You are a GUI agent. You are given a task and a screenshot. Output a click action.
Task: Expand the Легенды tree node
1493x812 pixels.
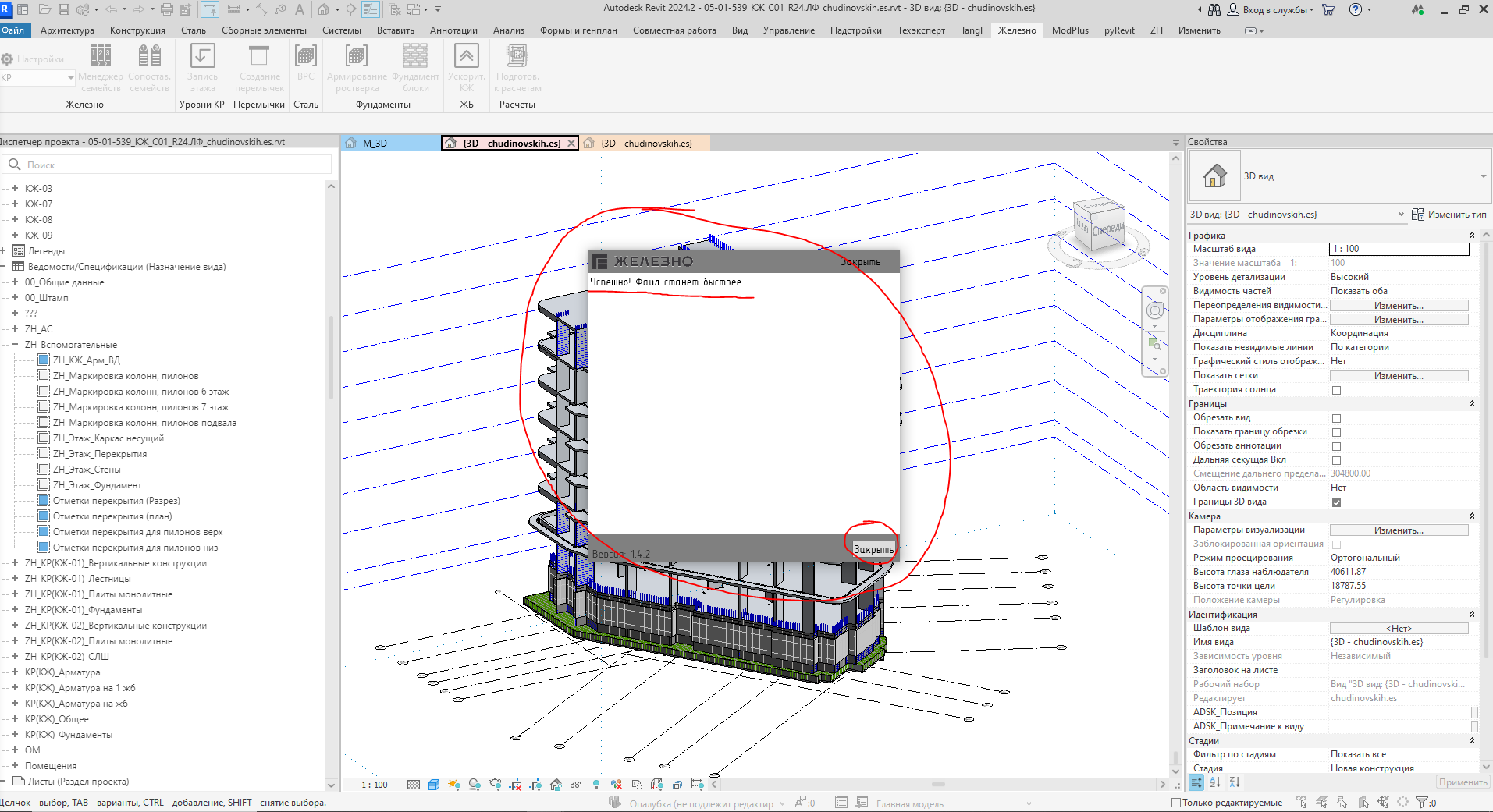(4, 250)
